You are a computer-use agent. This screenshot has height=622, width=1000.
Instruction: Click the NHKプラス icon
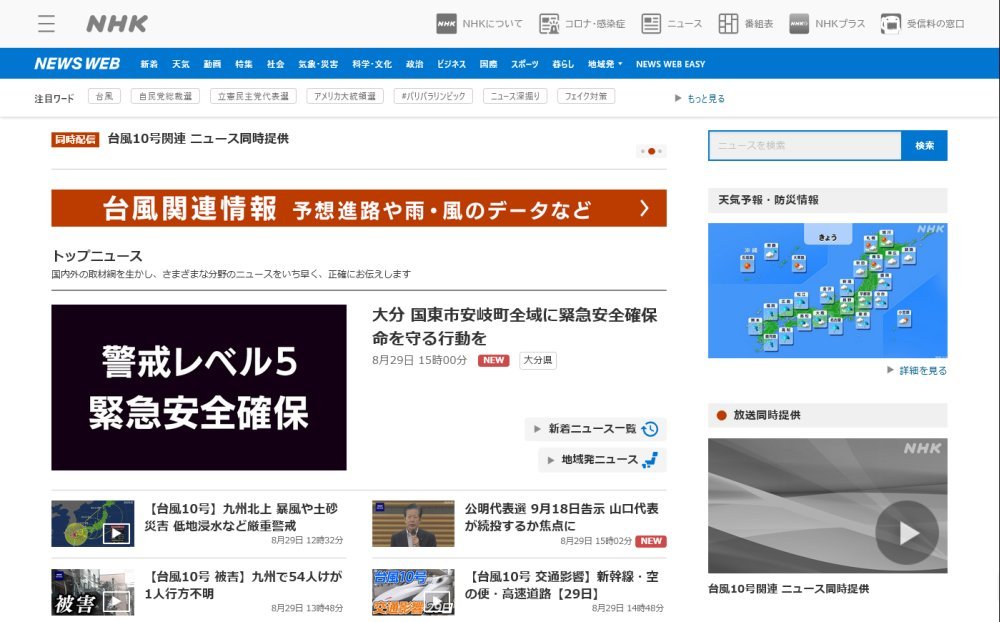point(799,24)
